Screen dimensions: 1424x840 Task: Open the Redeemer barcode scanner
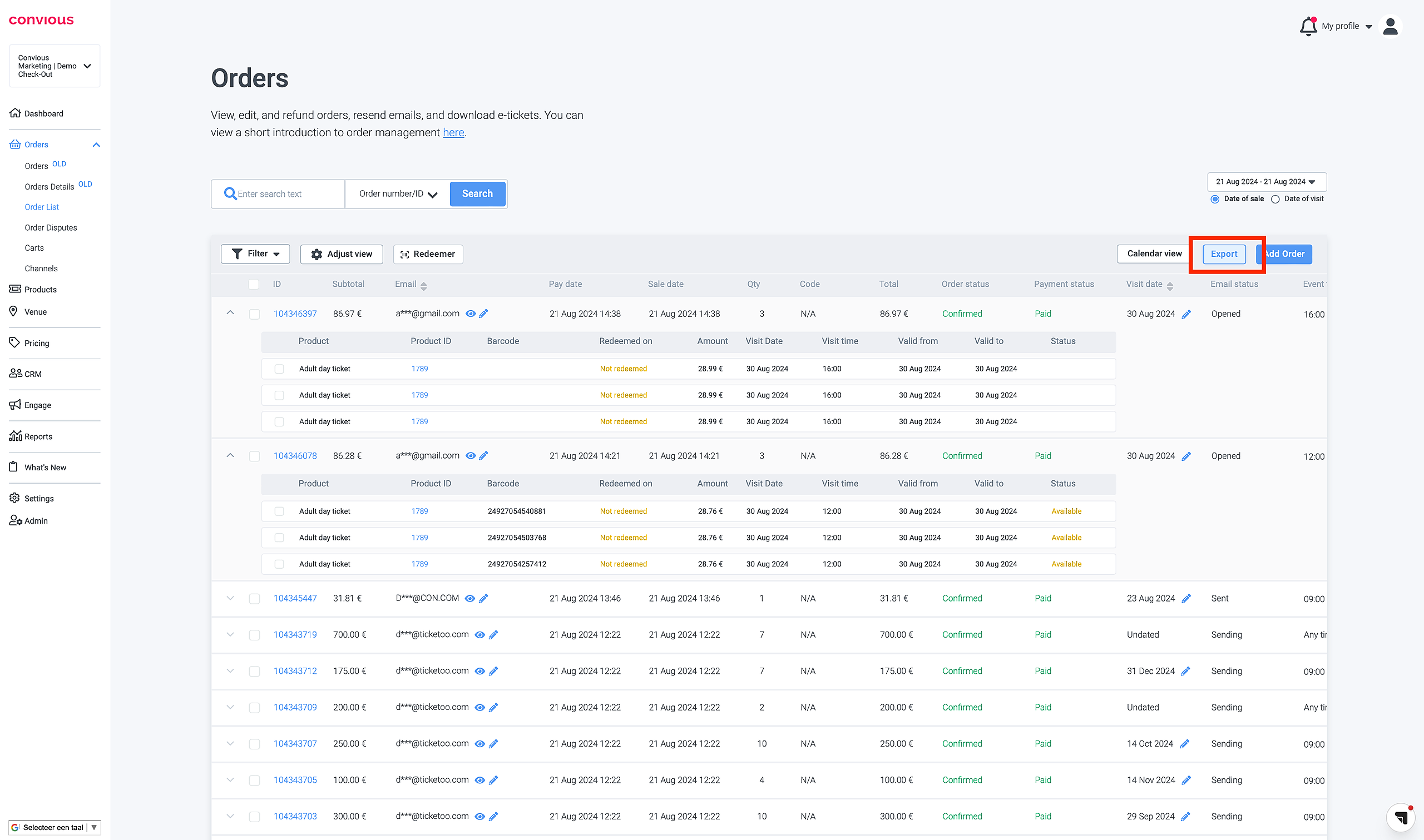point(428,254)
